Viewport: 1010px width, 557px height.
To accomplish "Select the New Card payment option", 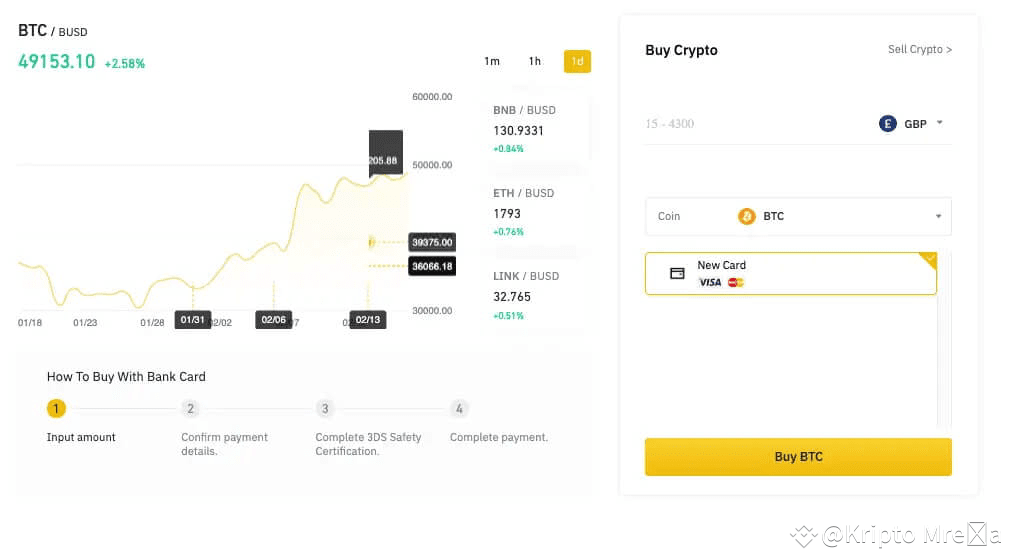I will [790, 273].
